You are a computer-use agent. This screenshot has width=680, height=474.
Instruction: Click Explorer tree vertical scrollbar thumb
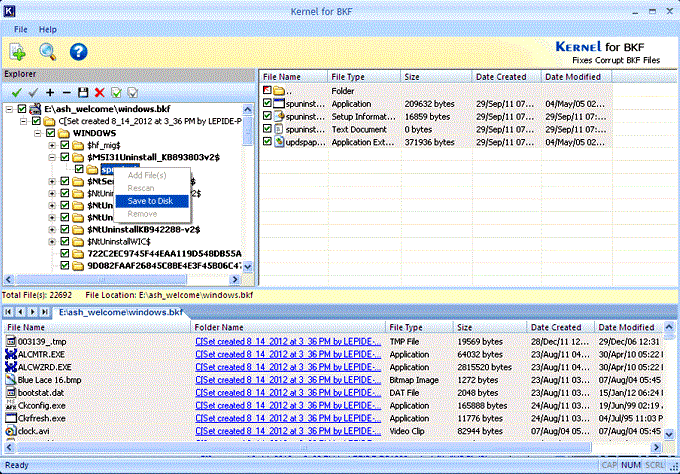[x=248, y=131]
